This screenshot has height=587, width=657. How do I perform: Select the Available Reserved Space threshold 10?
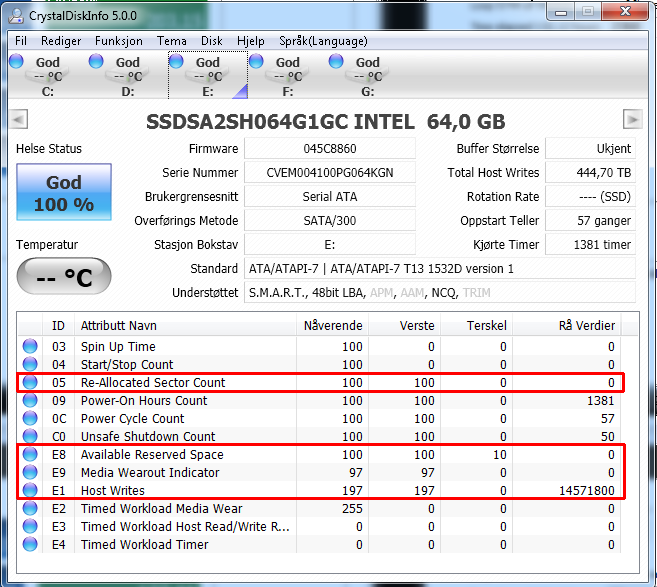(499, 455)
